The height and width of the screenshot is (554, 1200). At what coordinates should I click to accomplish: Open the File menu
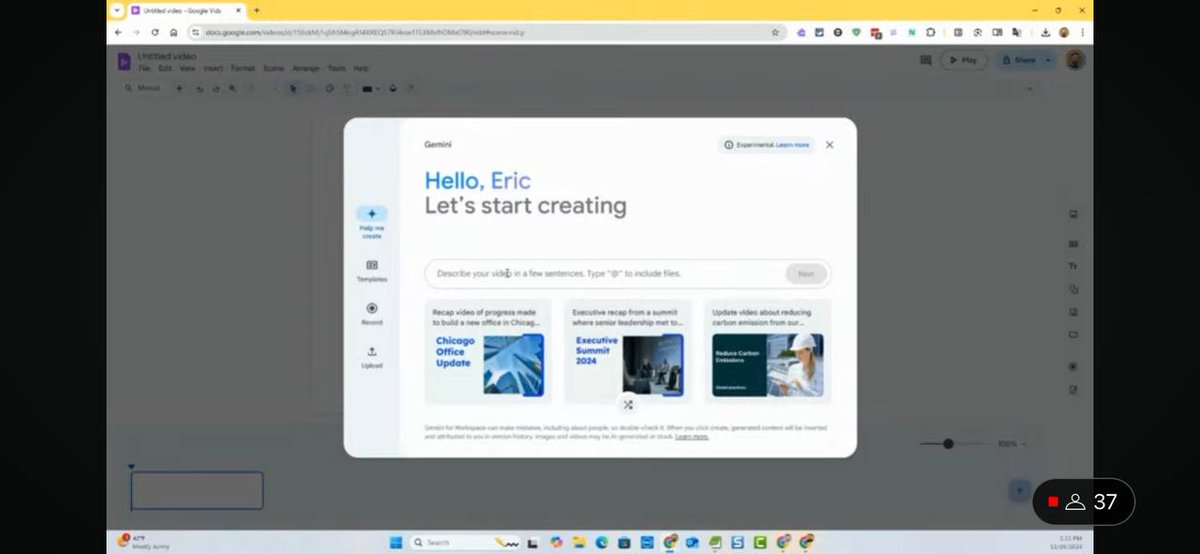tap(144, 69)
